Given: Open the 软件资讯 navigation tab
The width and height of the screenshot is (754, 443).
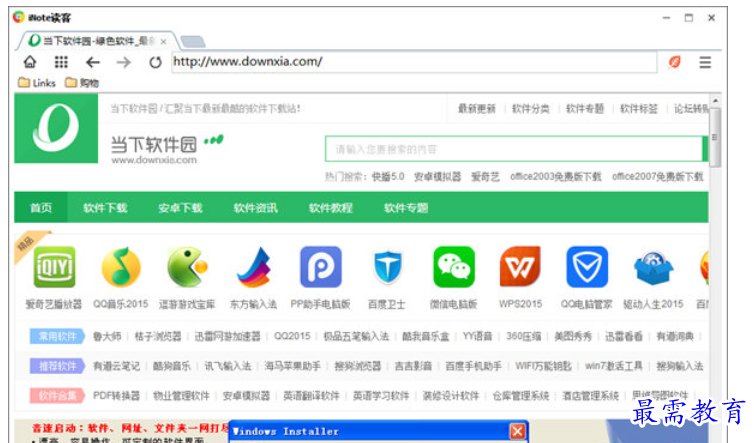Looking at the screenshot, I should pyautogui.click(x=255, y=208).
